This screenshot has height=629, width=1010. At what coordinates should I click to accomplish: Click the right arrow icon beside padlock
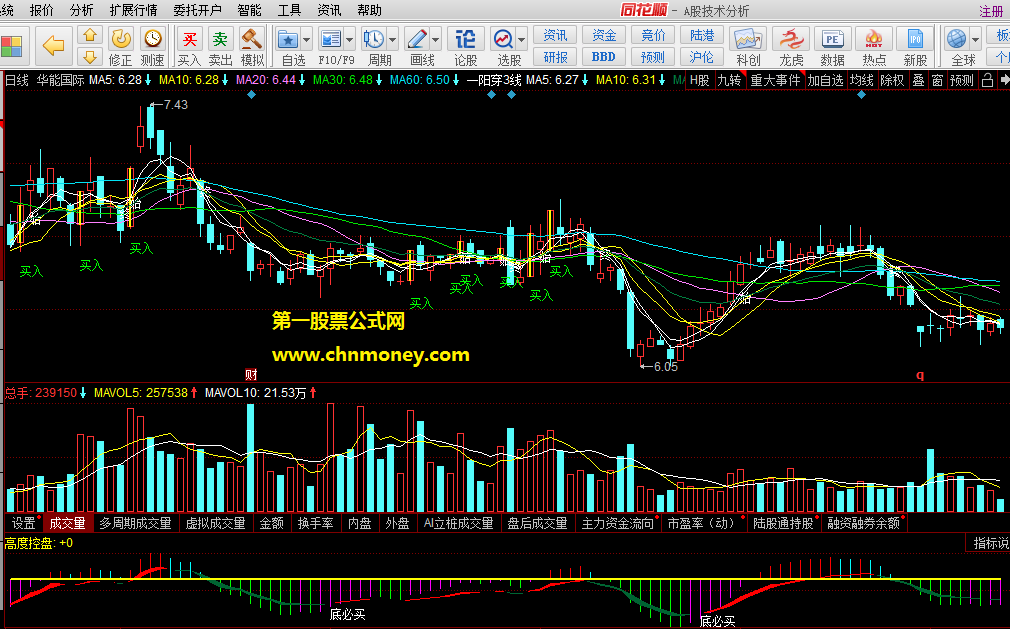point(1004,80)
